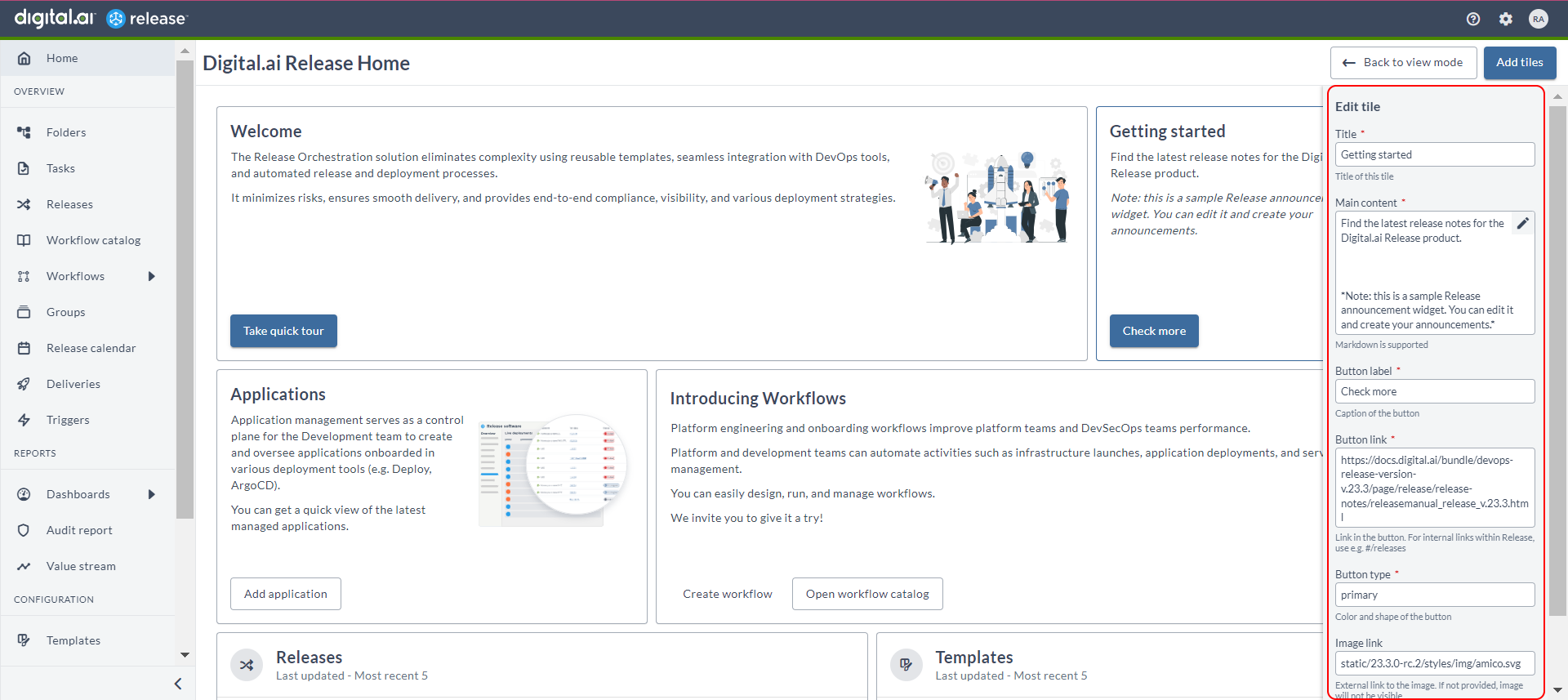Click pencil icon to edit Main content
Viewport: 1568px width, 700px height.
(x=1523, y=223)
